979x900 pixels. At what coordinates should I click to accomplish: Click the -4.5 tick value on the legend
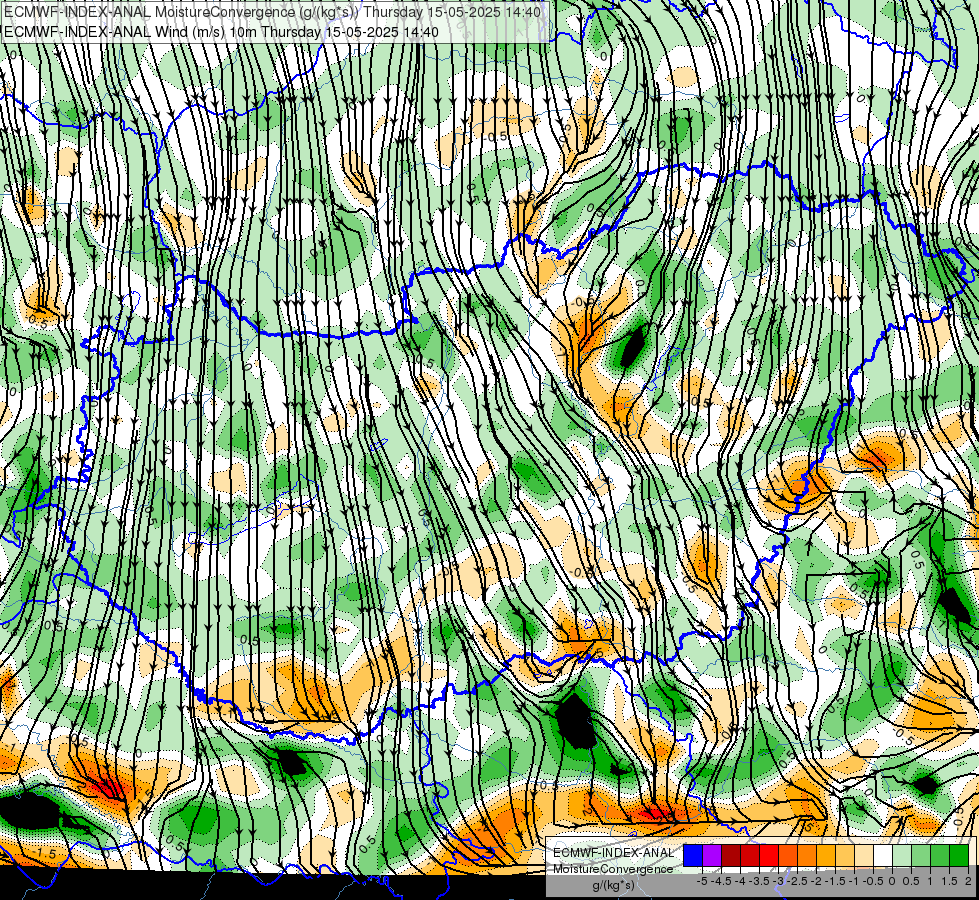point(721,881)
